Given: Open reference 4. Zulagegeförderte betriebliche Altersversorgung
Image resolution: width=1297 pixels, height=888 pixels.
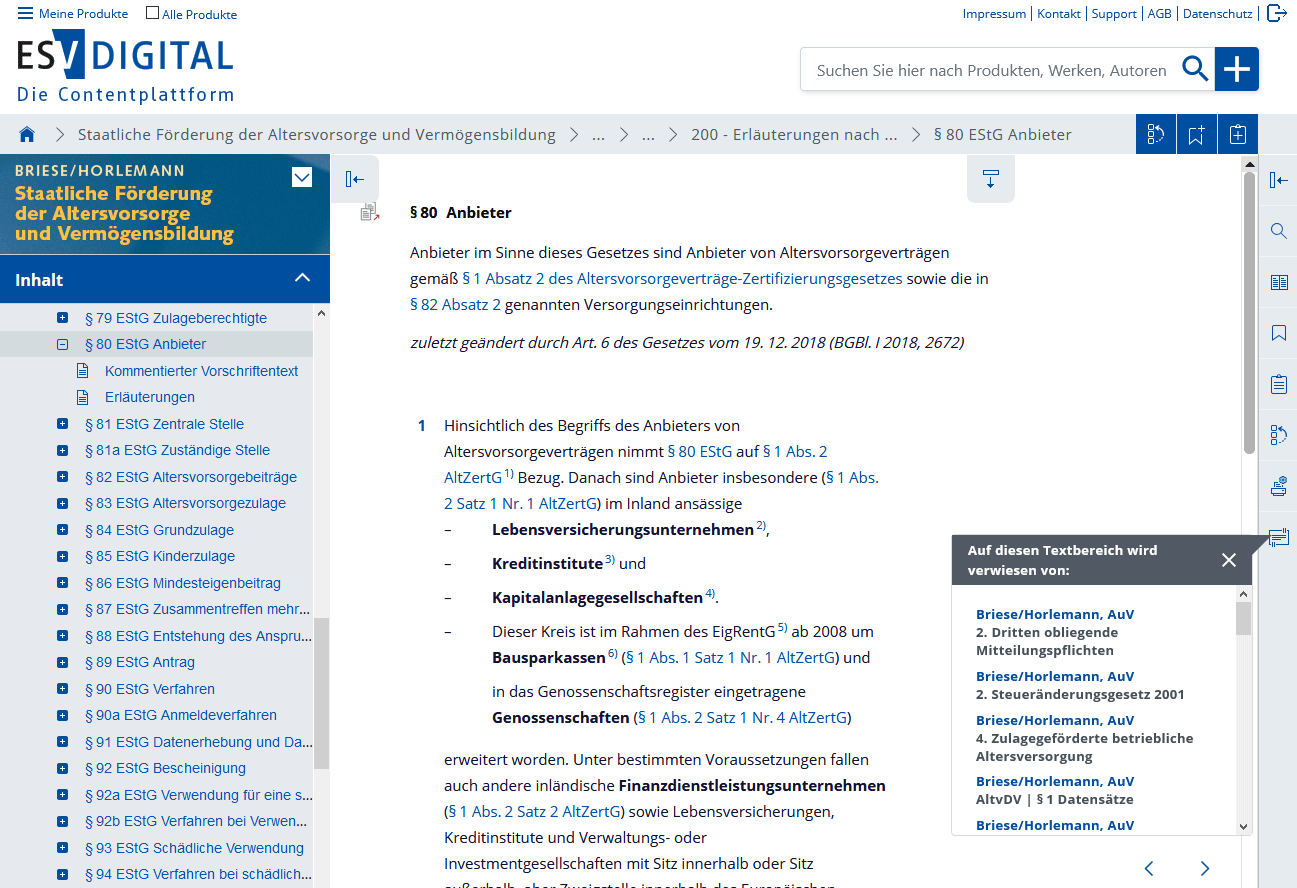Looking at the screenshot, I should [x=1084, y=747].
